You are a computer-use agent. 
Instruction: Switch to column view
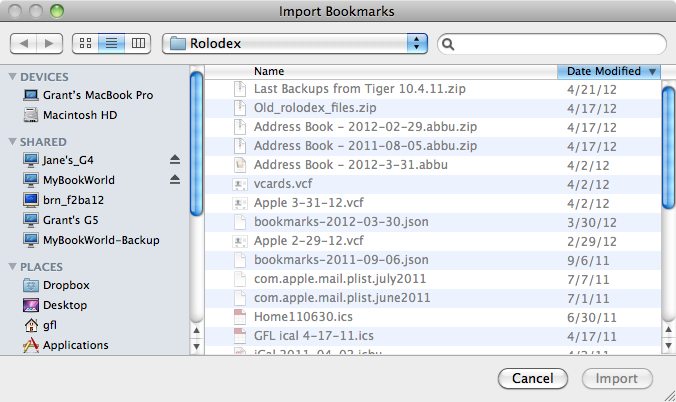(138, 44)
